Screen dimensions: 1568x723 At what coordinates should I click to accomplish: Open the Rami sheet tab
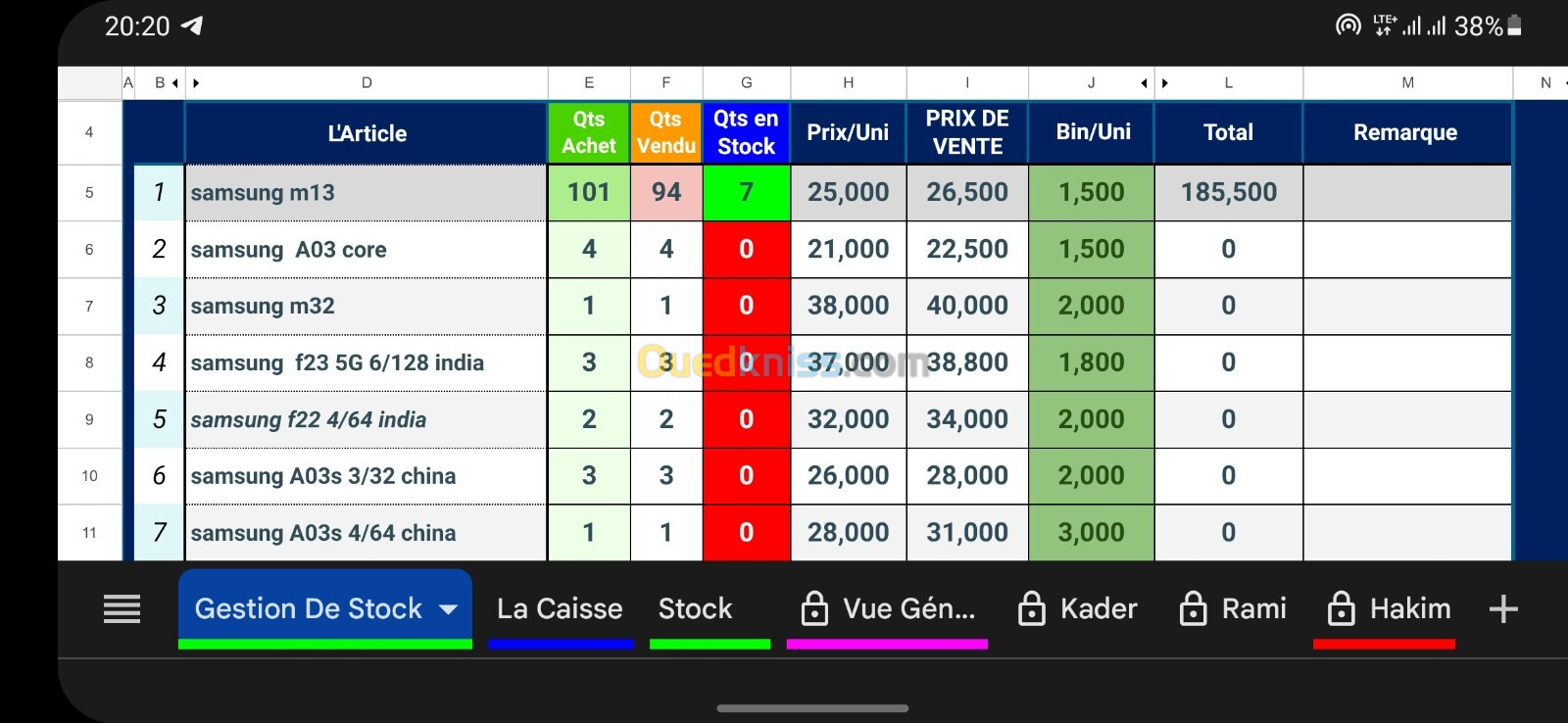coord(1233,608)
